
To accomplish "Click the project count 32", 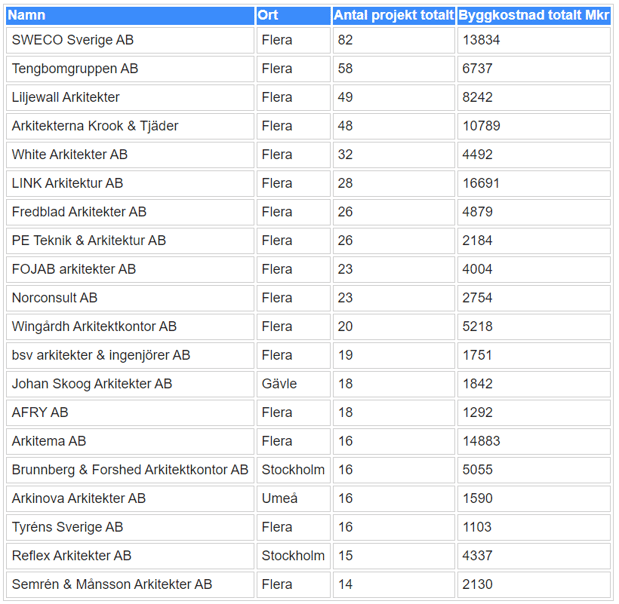I will coord(394,155).
